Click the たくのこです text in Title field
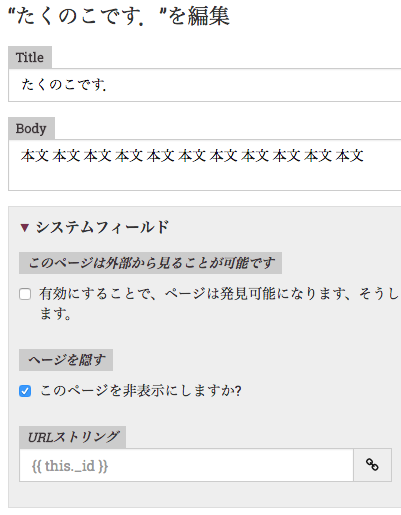This screenshot has width=401, height=515. [x=64, y=85]
